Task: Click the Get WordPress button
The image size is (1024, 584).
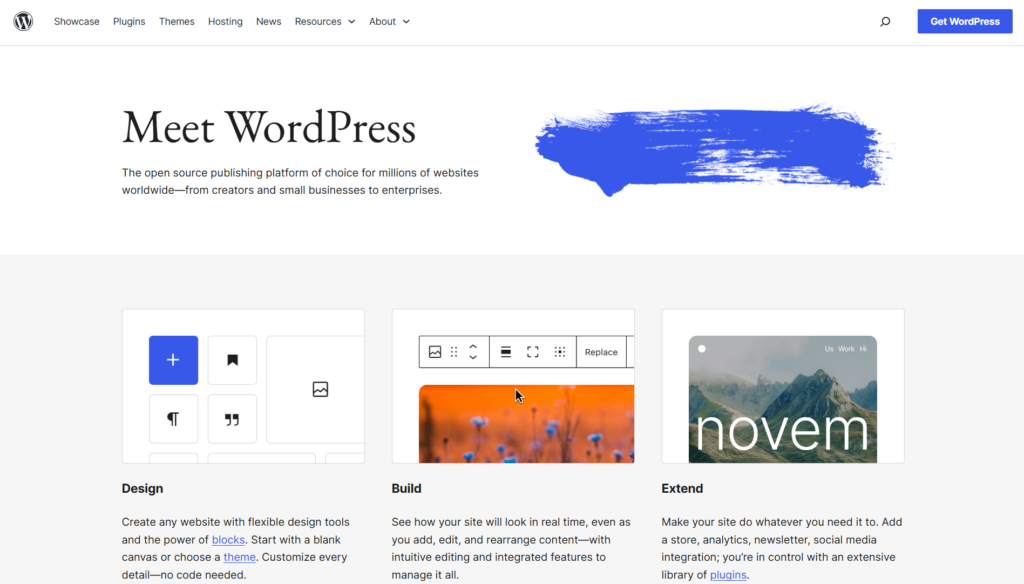Action: click(965, 22)
